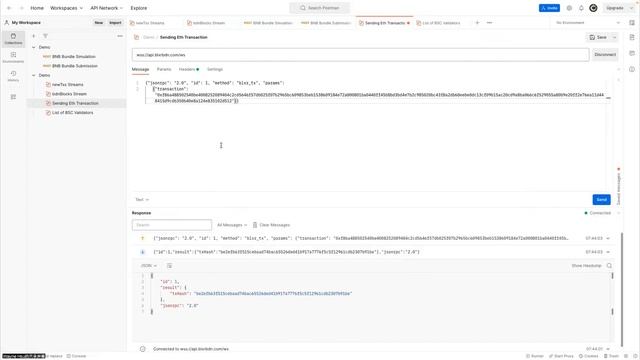Click the New button in My Workspace
This screenshot has width=640, height=360.
tap(99, 22)
